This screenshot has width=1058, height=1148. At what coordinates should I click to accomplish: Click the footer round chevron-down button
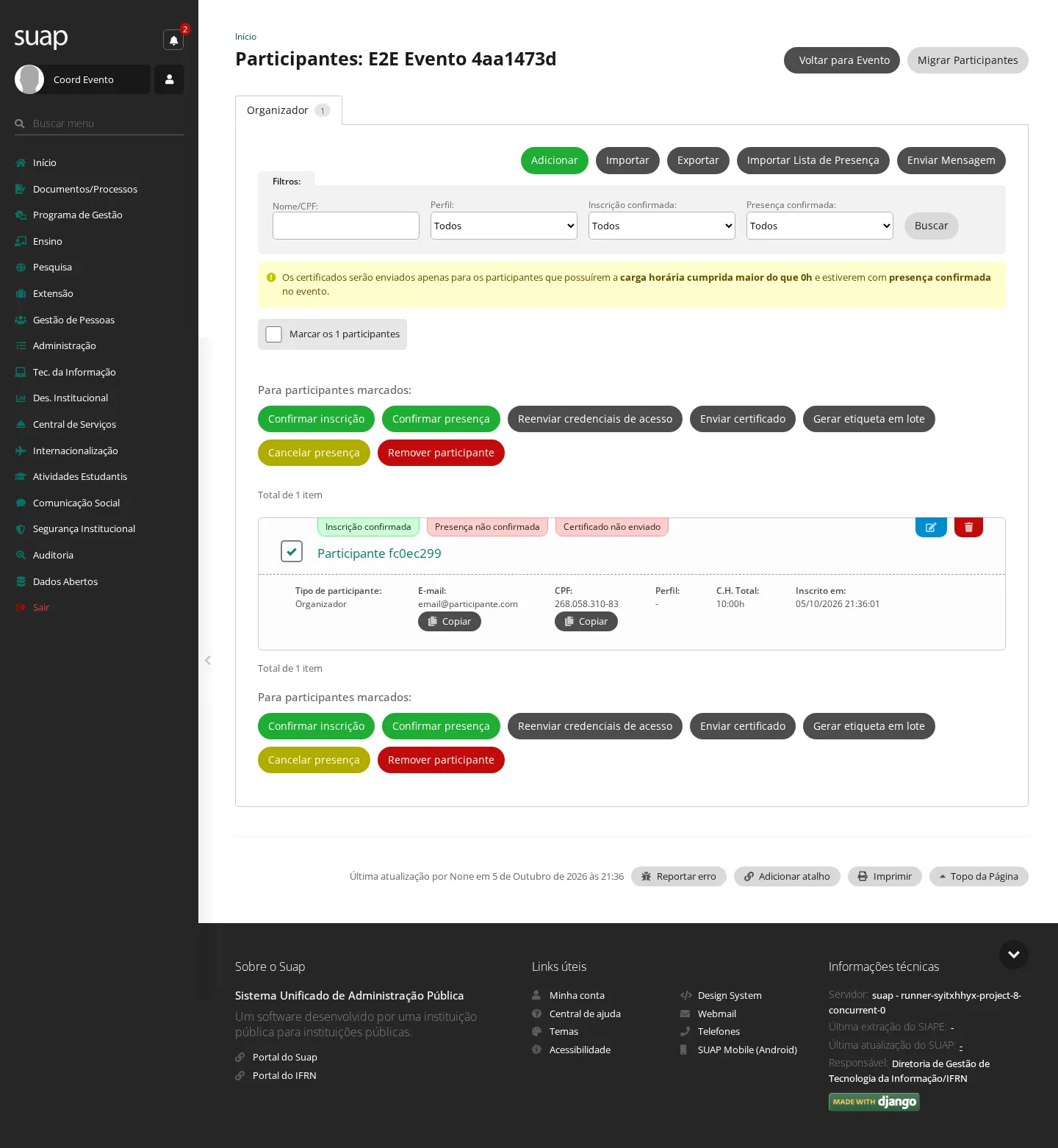[x=1014, y=955]
